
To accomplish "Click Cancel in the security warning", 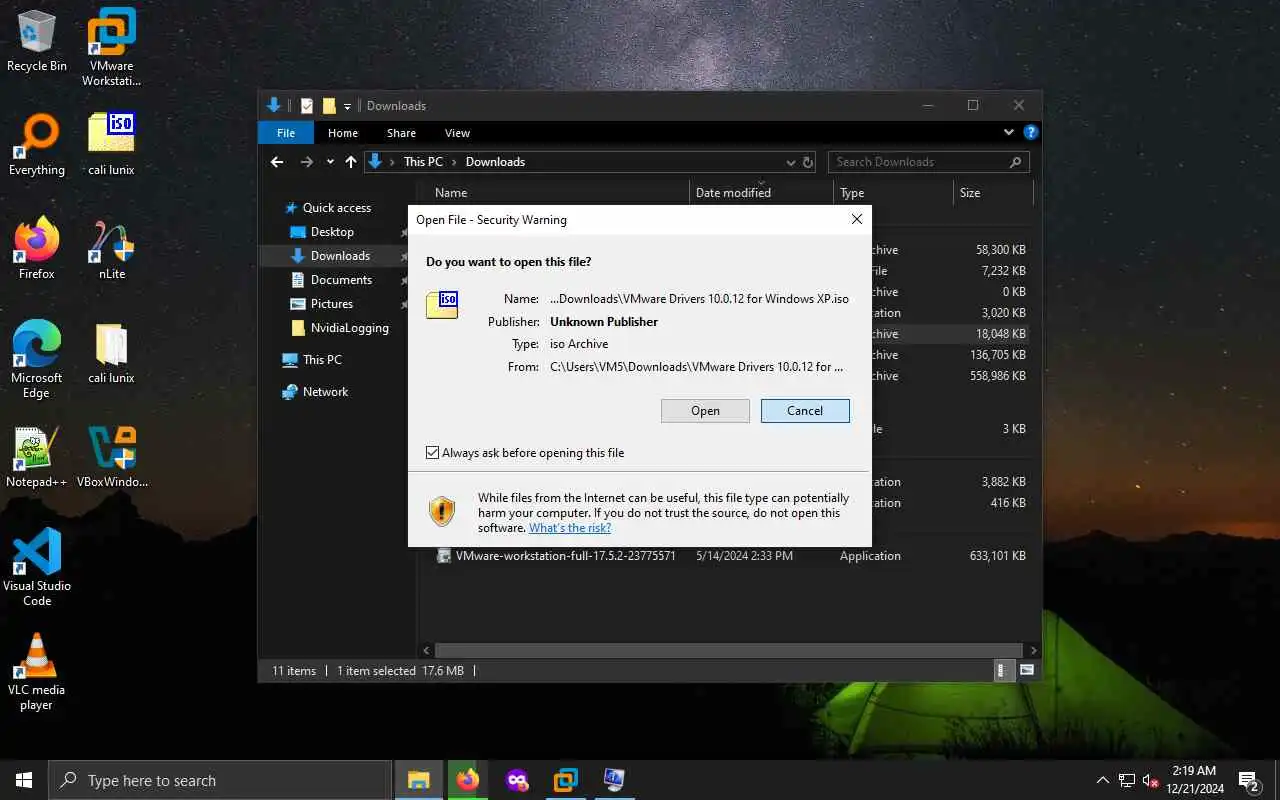I will 805,411.
